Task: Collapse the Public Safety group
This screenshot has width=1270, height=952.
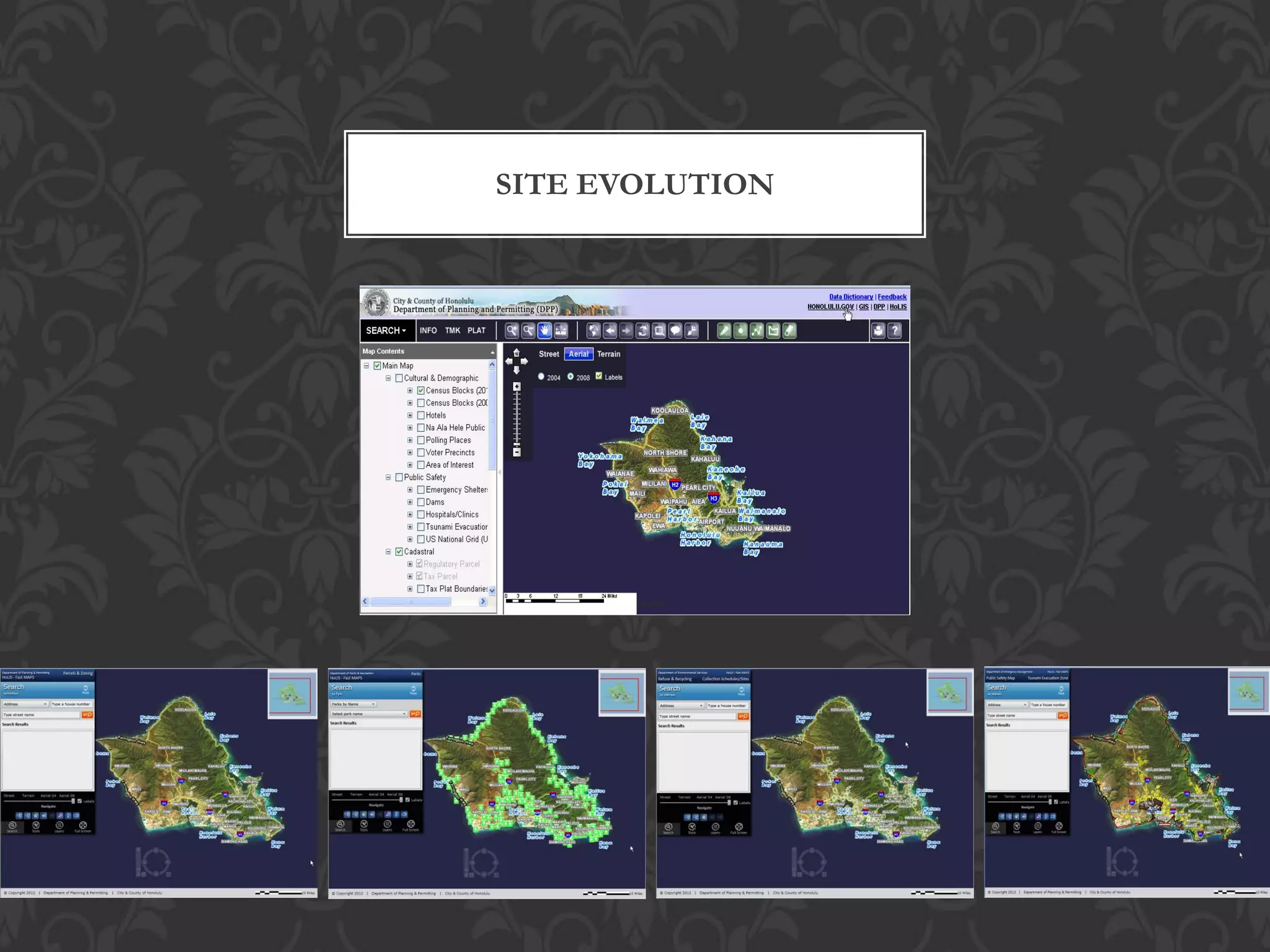Action: click(x=388, y=477)
